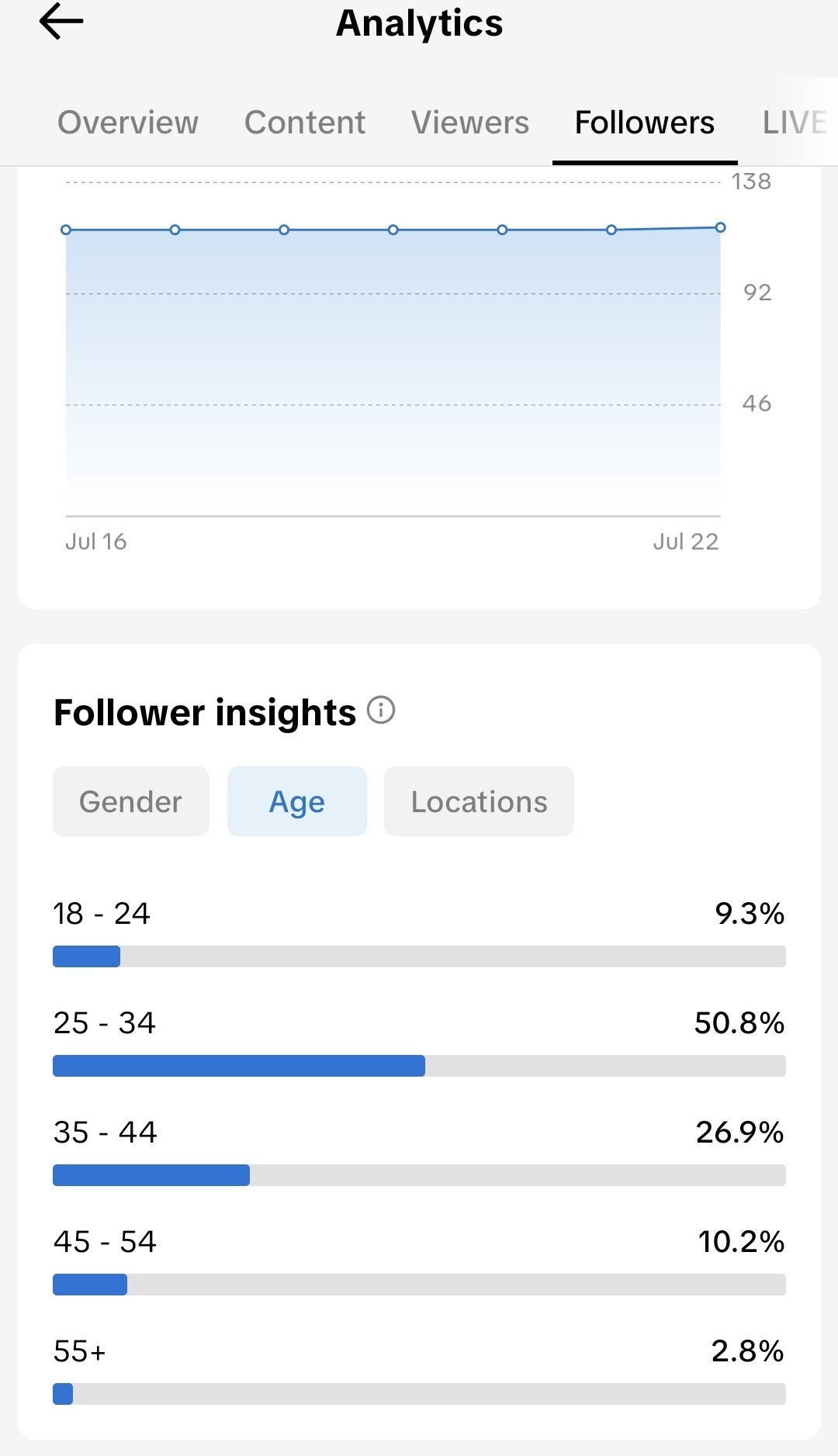Tap the 25 - 34 age bar
The width and height of the screenshot is (838, 1456).
419,1066
